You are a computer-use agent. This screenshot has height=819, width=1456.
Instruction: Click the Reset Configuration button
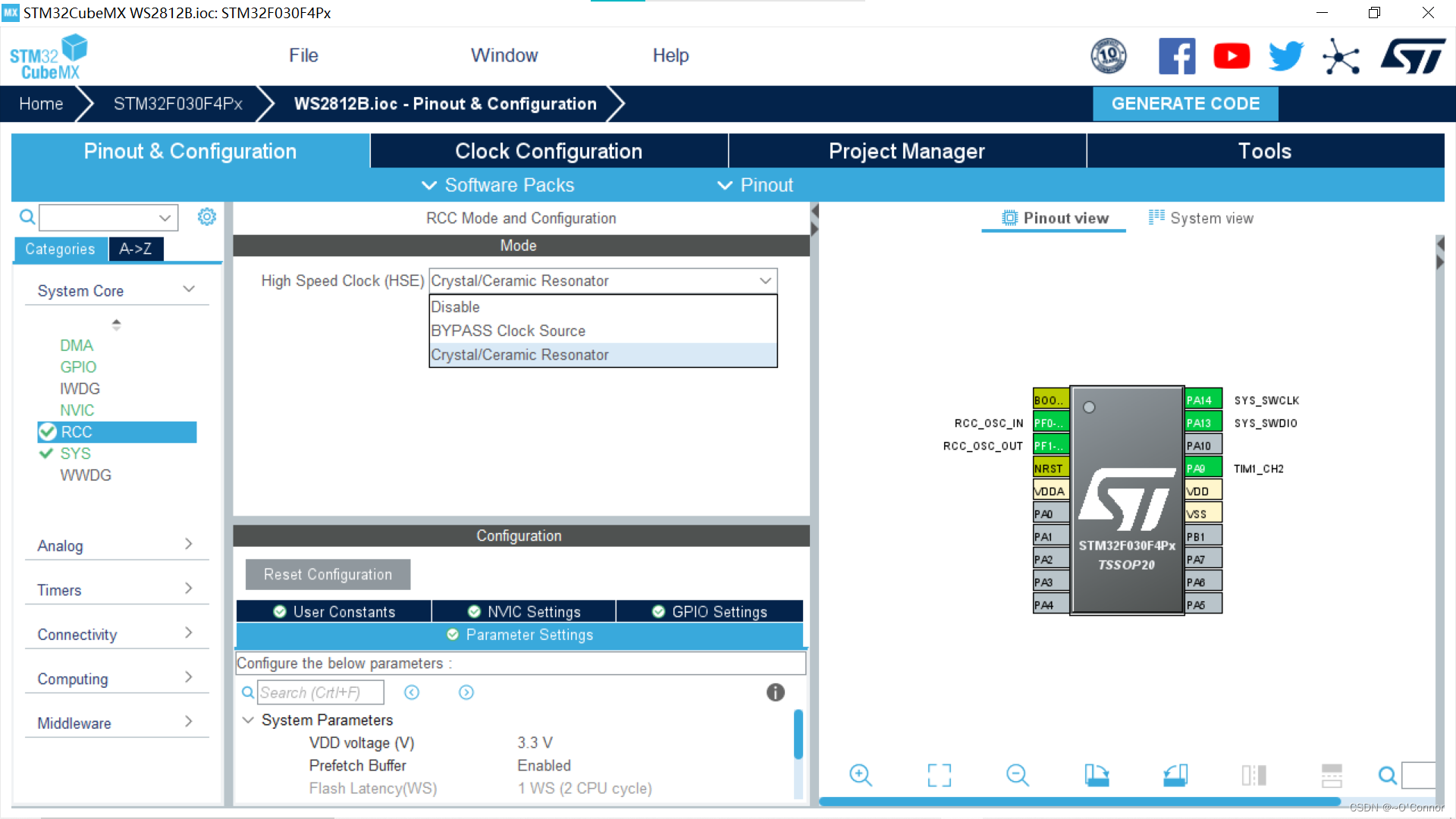pos(328,575)
